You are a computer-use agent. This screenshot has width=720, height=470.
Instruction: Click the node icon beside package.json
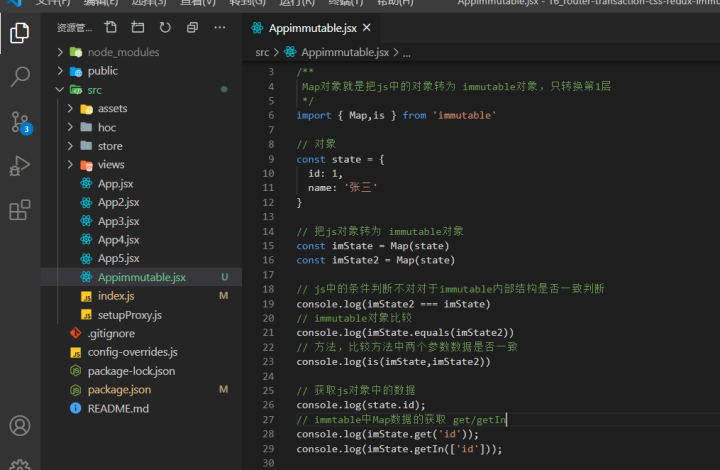pyautogui.click(x=76, y=390)
